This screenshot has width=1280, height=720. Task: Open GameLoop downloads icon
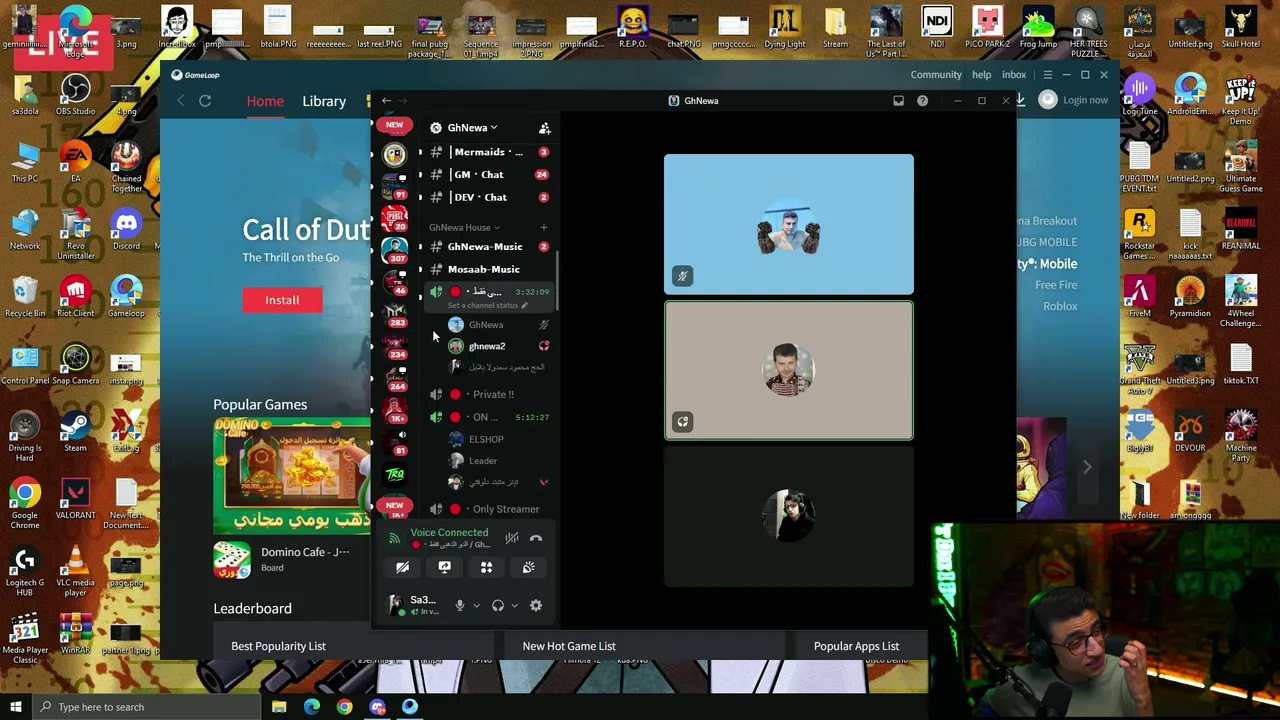pyautogui.click(x=1020, y=100)
